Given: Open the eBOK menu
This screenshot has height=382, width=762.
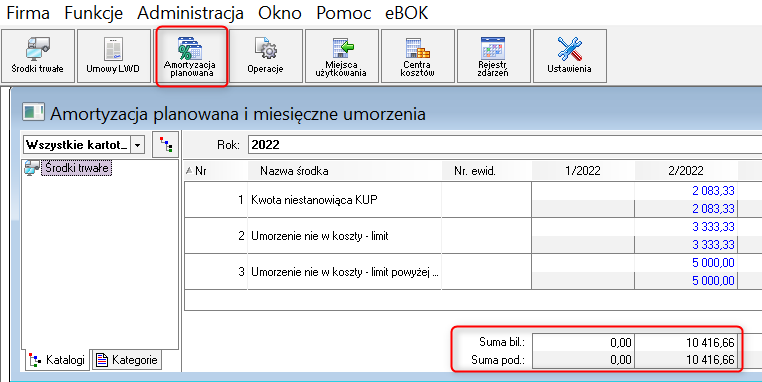Looking at the screenshot, I should click(406, 13).
